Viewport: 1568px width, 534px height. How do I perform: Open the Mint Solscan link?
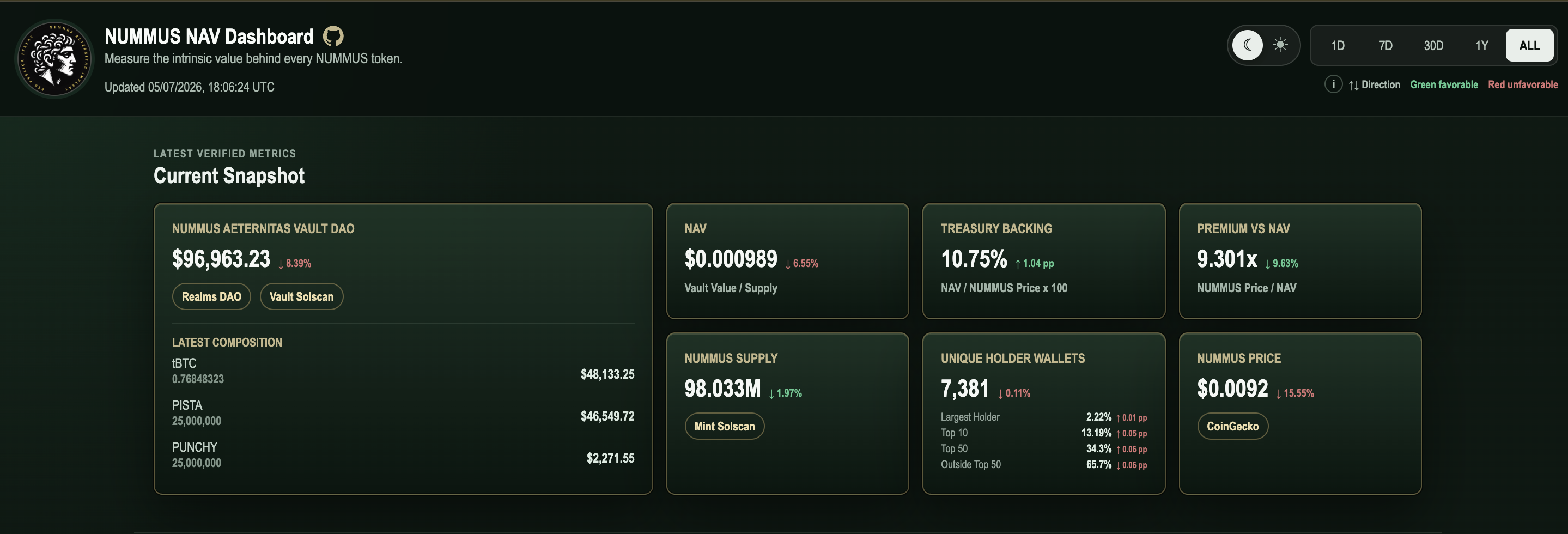click(725, 426)
